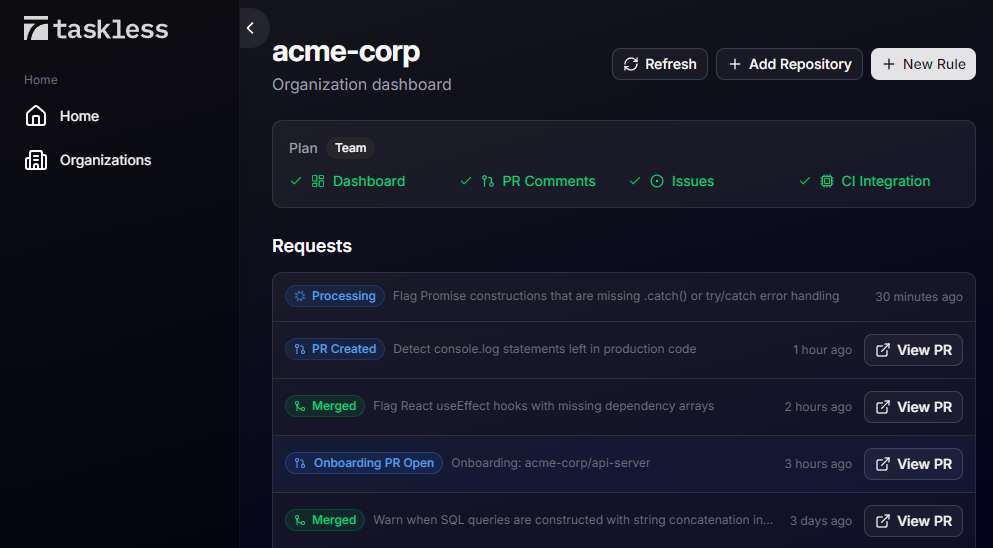Collapse the sidebar with the chevron button
This screenshot has height=548, width=993.
click(252, 28)
